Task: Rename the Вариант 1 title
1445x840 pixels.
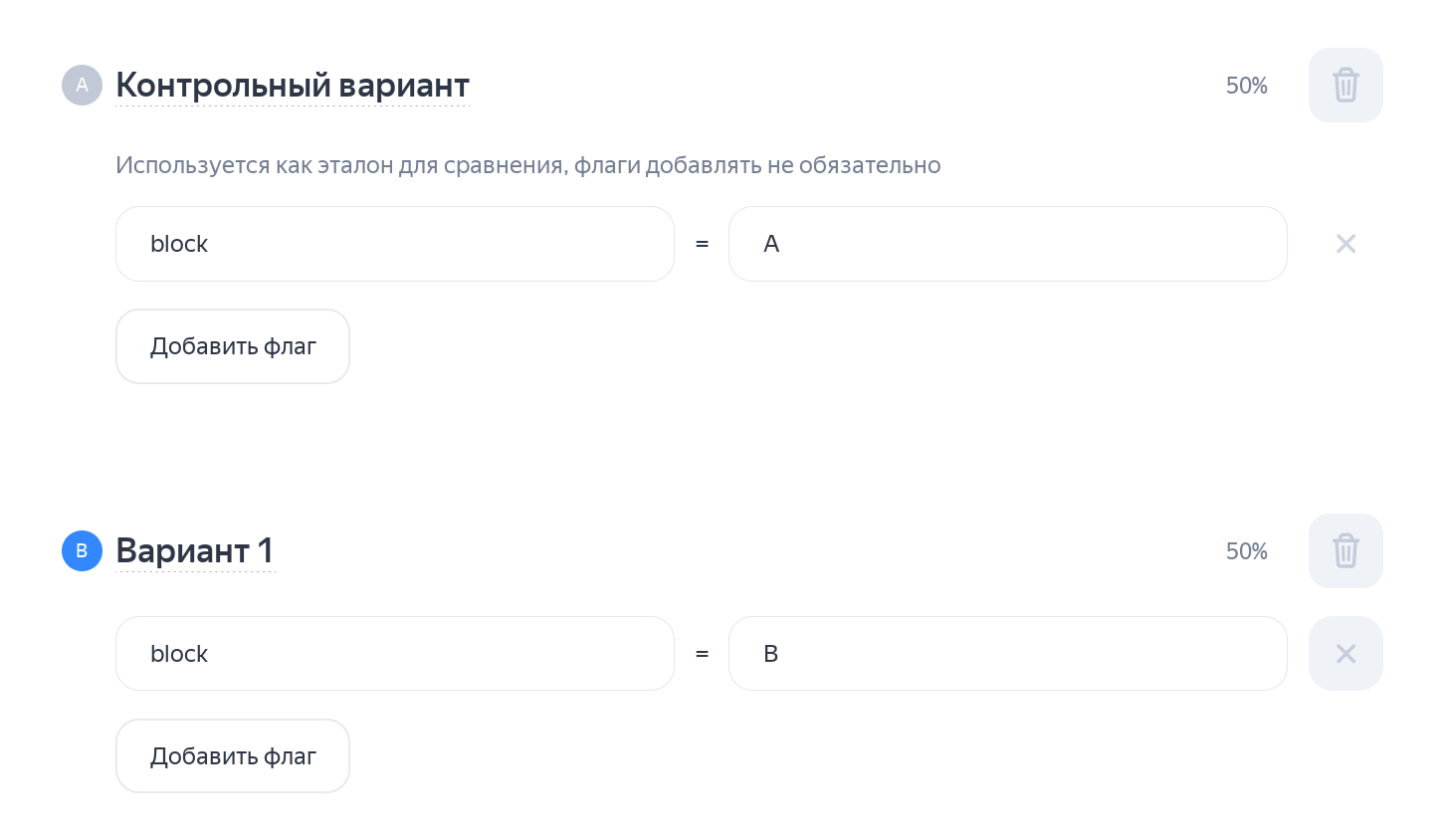Action: [194, 551]
